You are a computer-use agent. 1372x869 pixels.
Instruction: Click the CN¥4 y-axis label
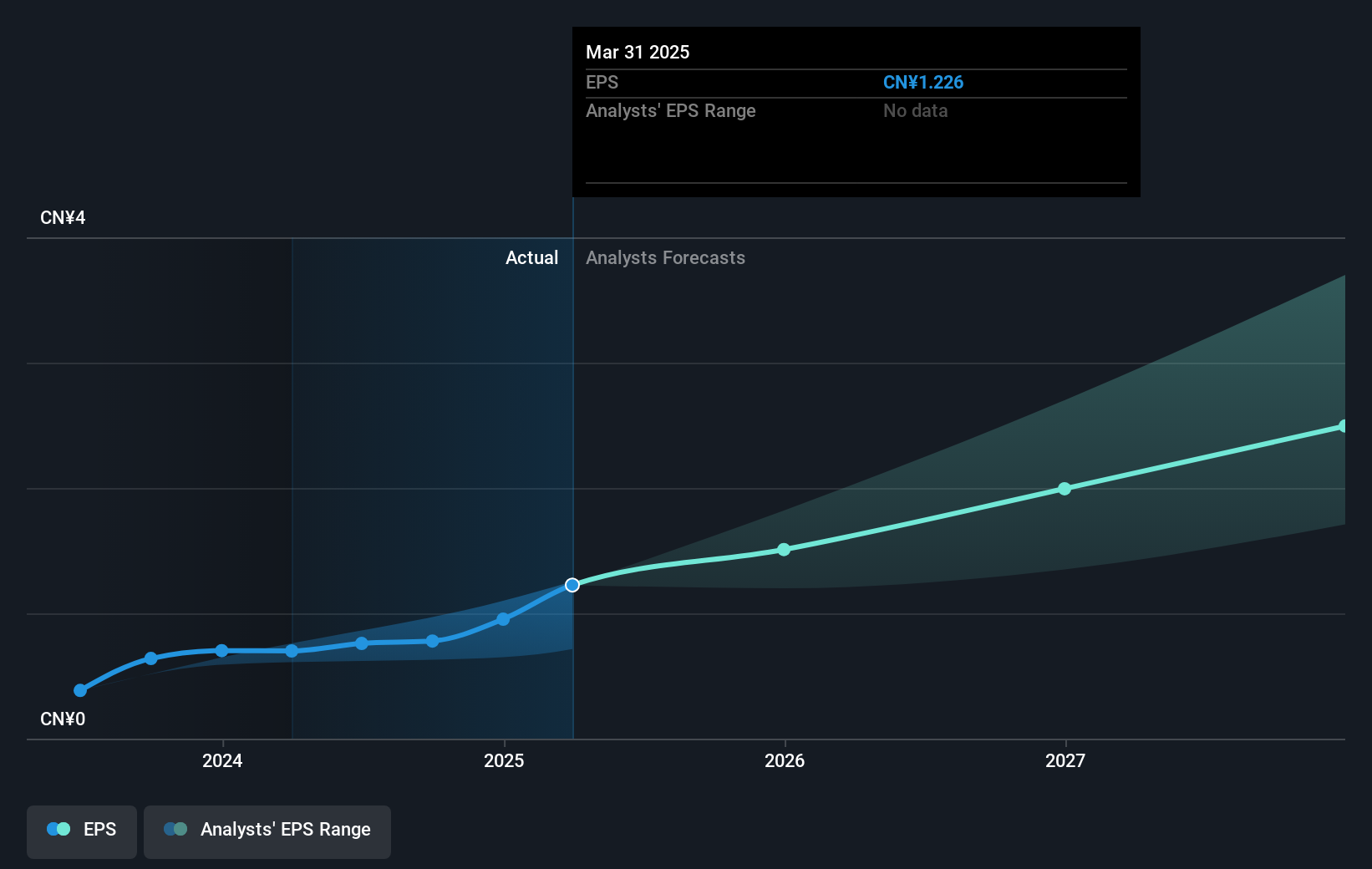(63, 217)
